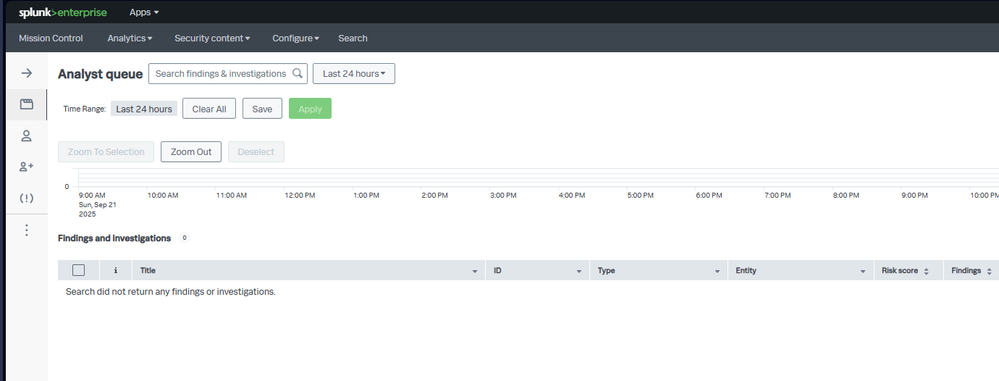Click the 6:00 PM timeline label
Image resolution: width=999 pixels, height=381 pixels.
708,196
